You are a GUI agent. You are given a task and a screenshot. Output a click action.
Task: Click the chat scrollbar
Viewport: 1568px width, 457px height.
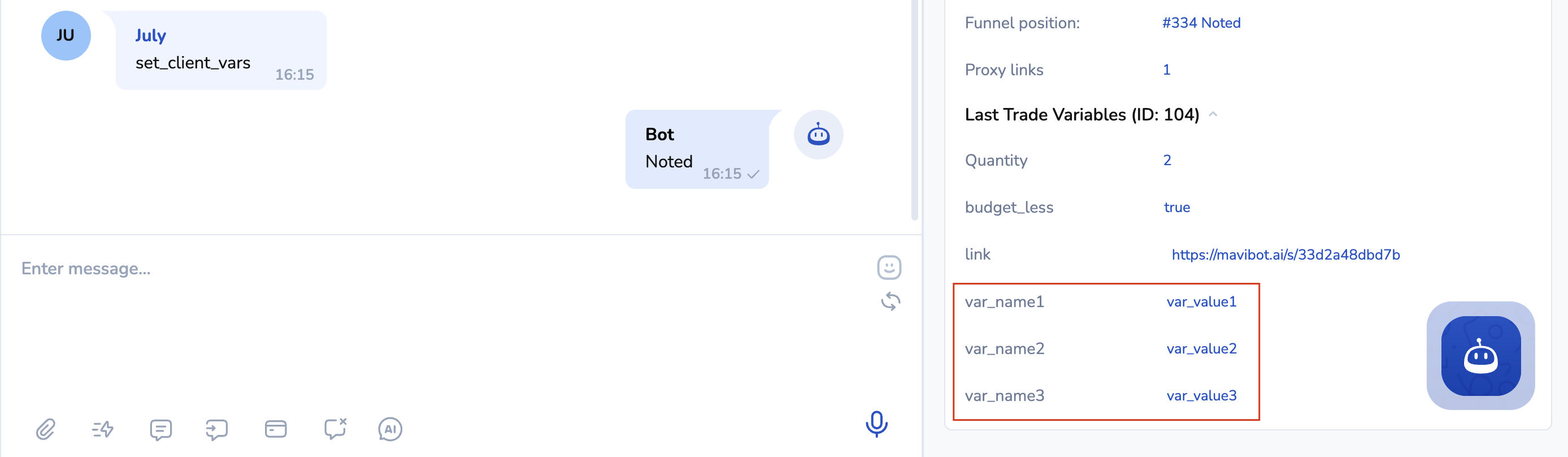point(914,110)
